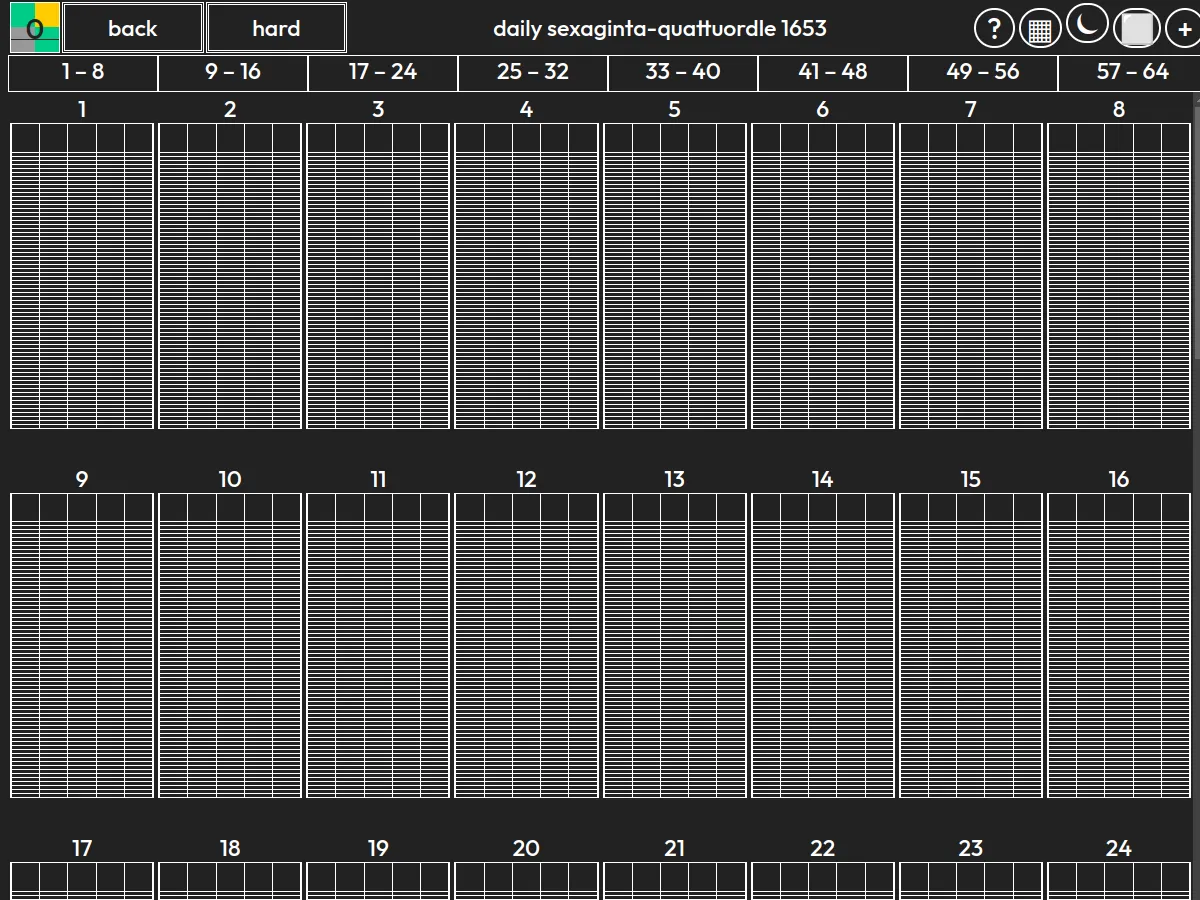Click the hard mode button

(276, 28)
